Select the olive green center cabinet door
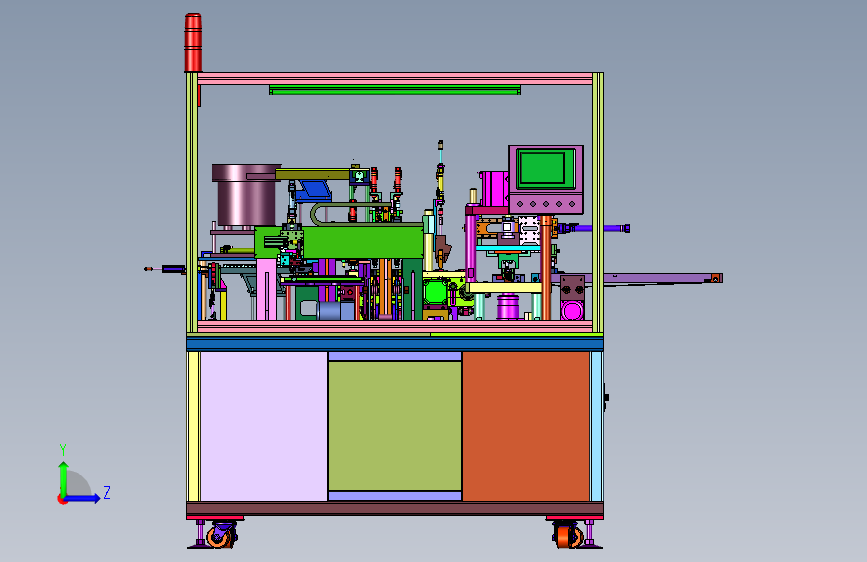The image size is (867, 562). 395,426
